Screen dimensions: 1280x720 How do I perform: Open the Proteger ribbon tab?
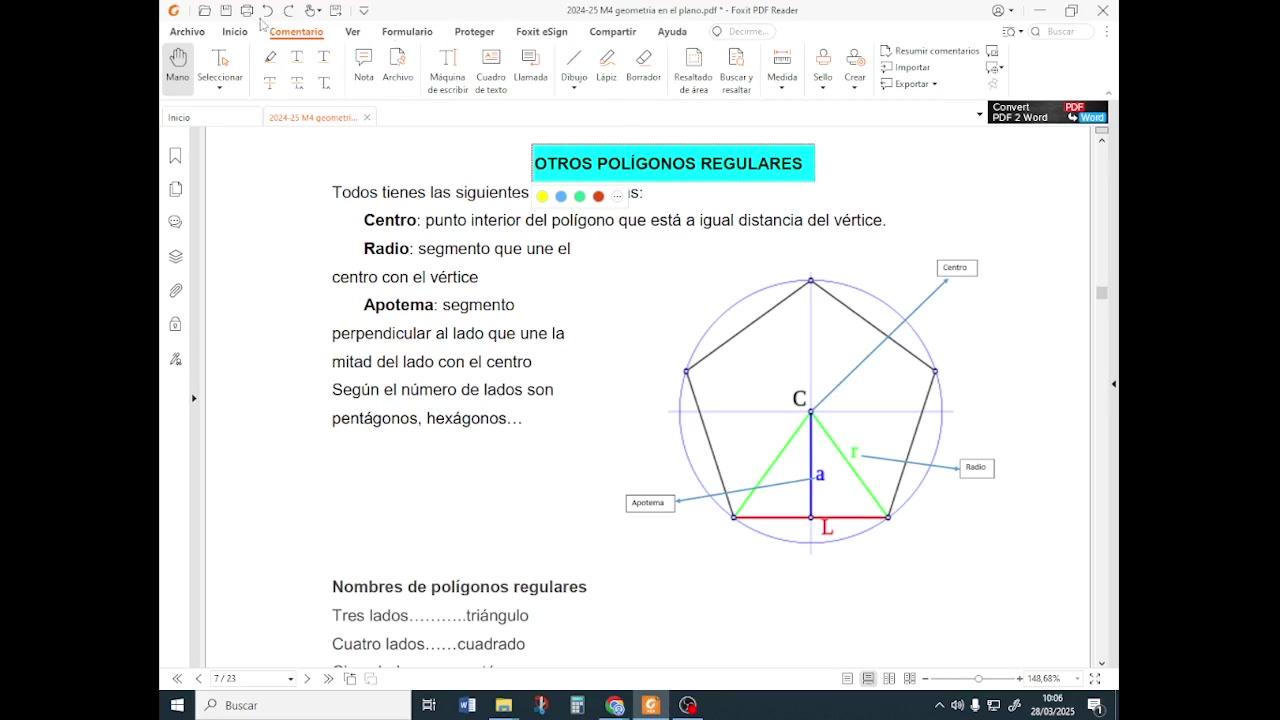click(474, 32)
